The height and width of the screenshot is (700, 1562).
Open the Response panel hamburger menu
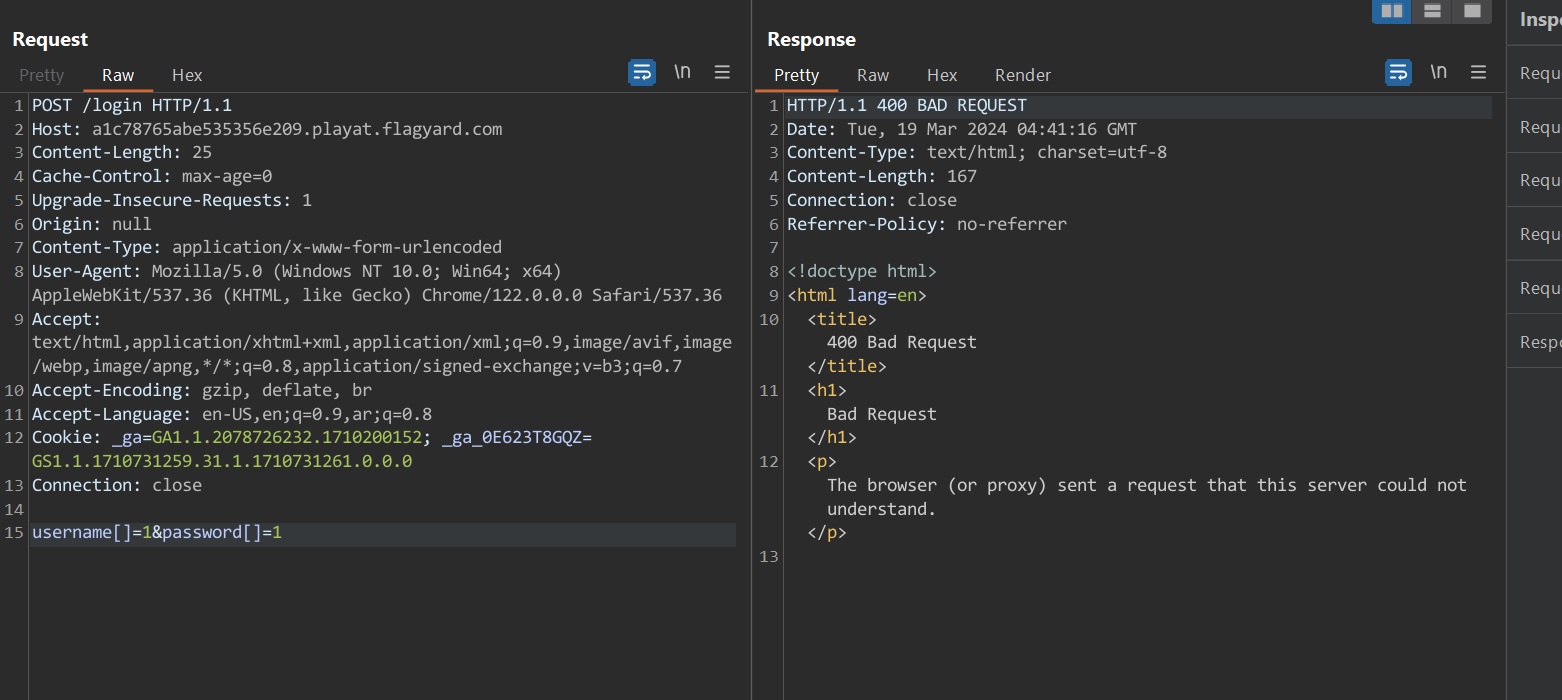coord(1478,72)
